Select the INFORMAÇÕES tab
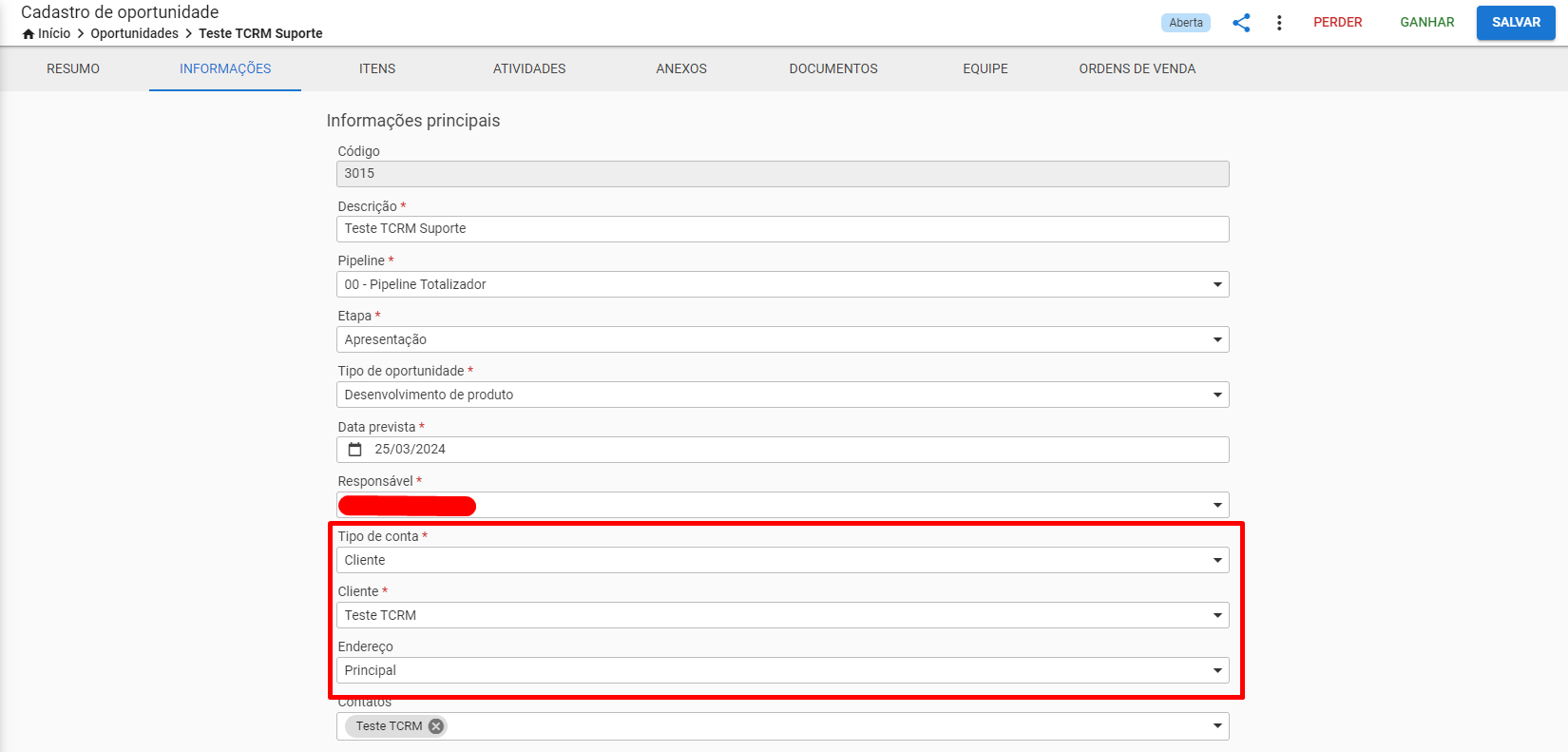The height and width of the screenshot is (752, 1568). (x=225, y=68)
